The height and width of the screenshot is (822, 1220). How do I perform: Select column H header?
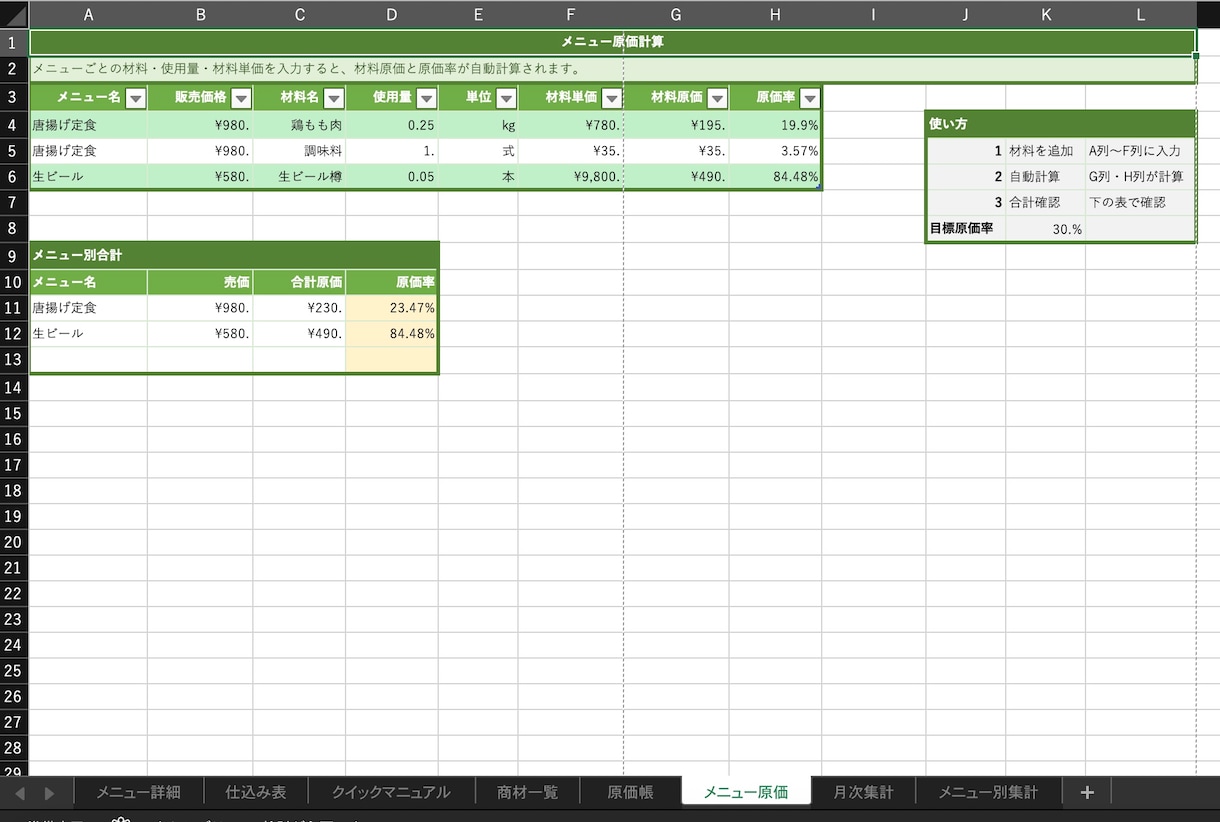[x=775, y=14]
